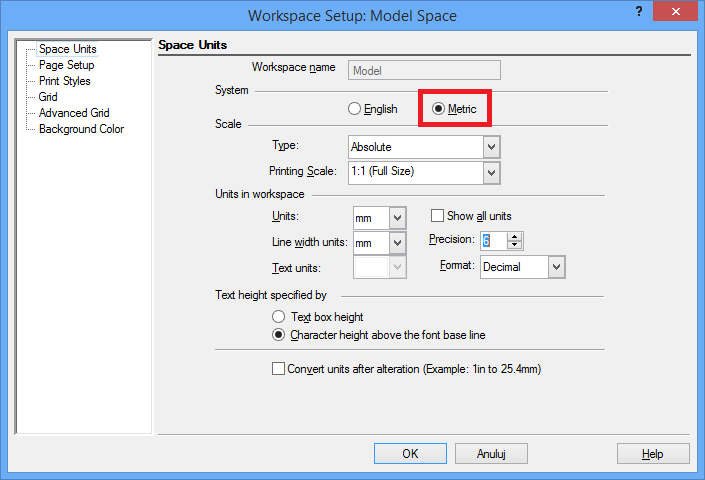This screenshot has height=480, width=705.
Task: Open Print Styles in the tree
Action: 64,81
